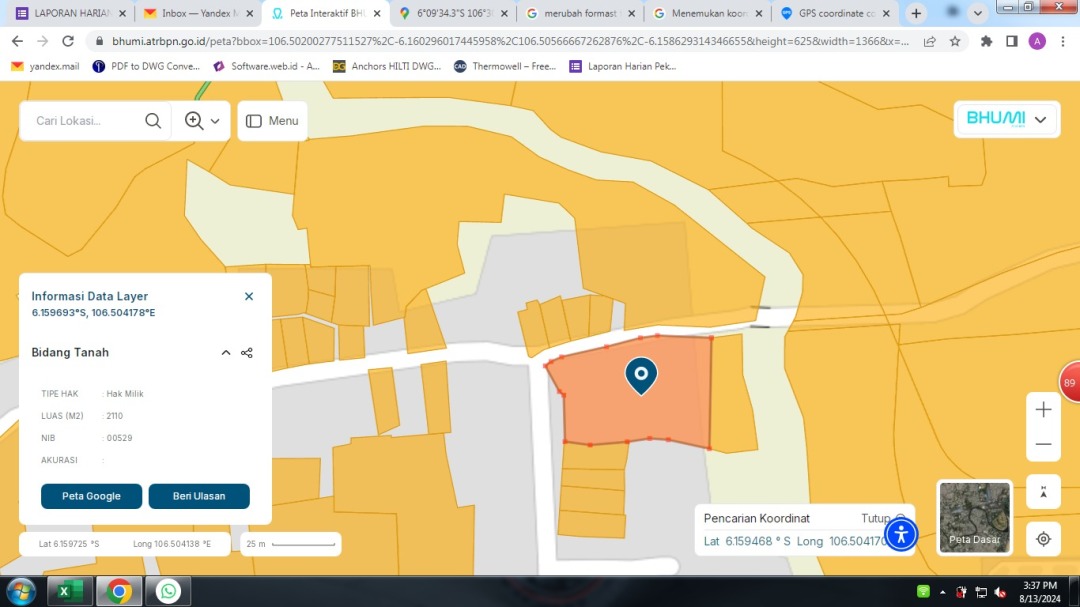Viewport: 1080px width, 607px height.
Task: Open the blue accessibility widget
Action: 901,534
